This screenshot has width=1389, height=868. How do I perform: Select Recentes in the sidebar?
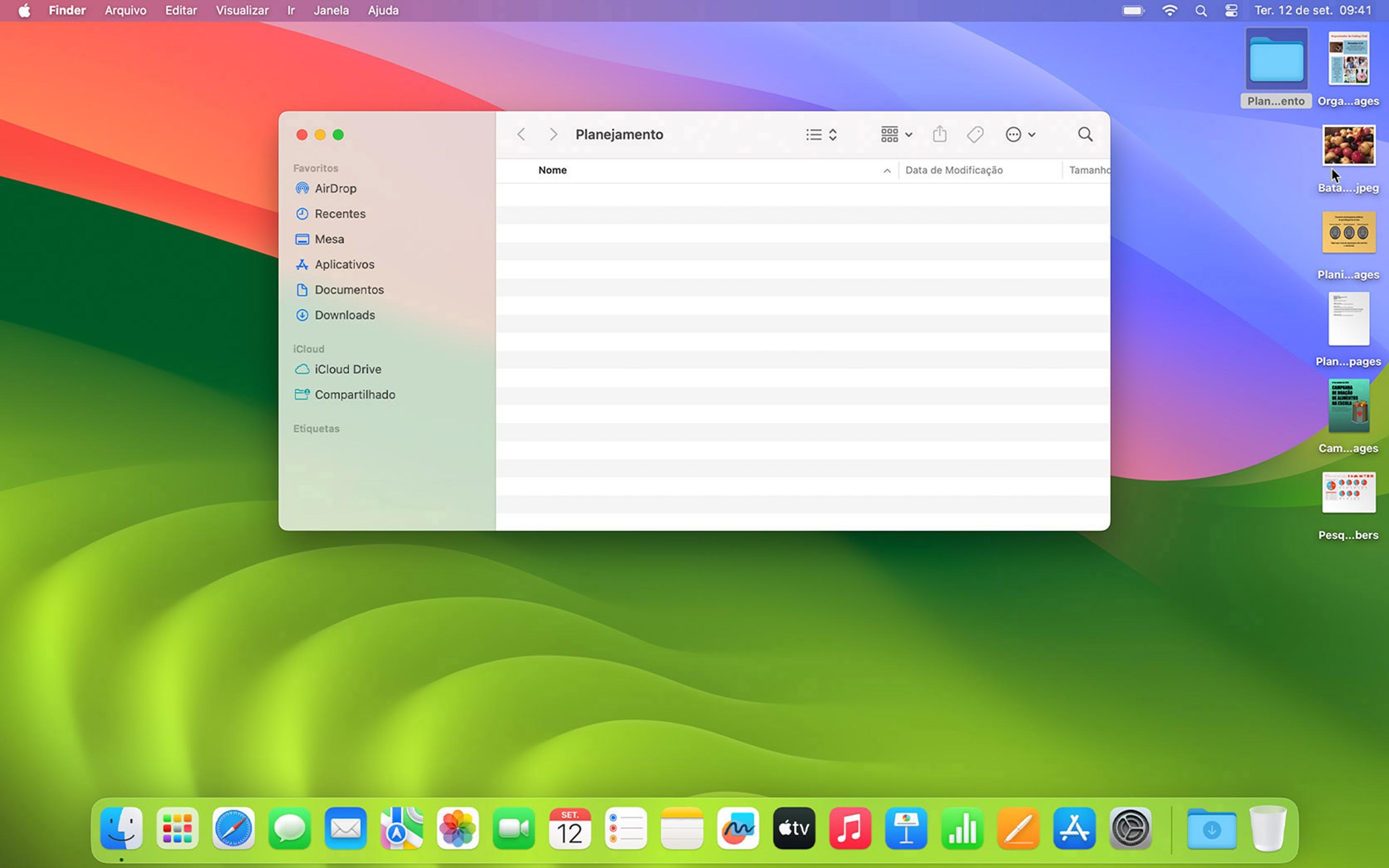[x=330, y=214]
